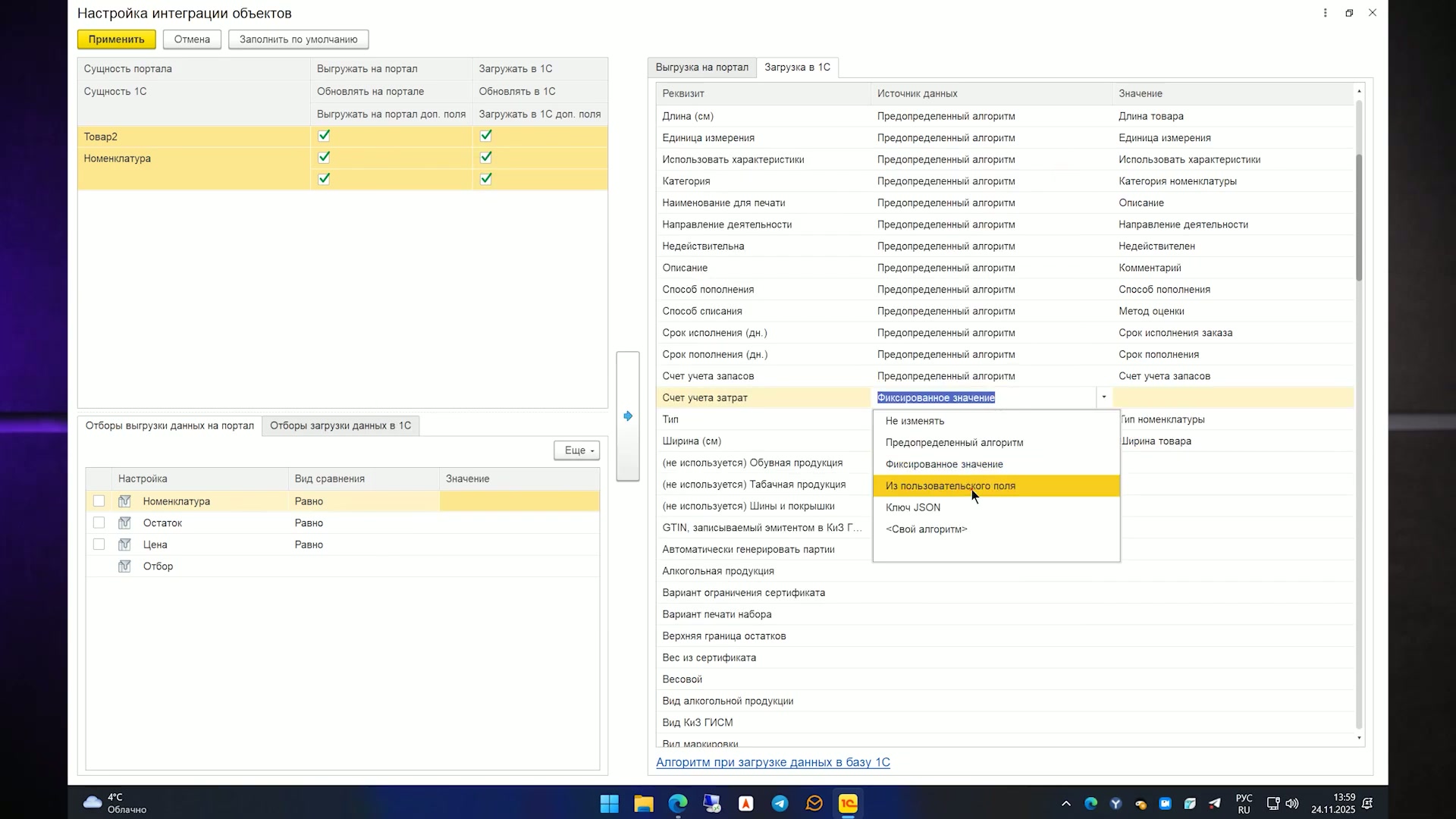Click the icon beside the Отбор row
Screen dimensions: 1456x819
(124, 566)
